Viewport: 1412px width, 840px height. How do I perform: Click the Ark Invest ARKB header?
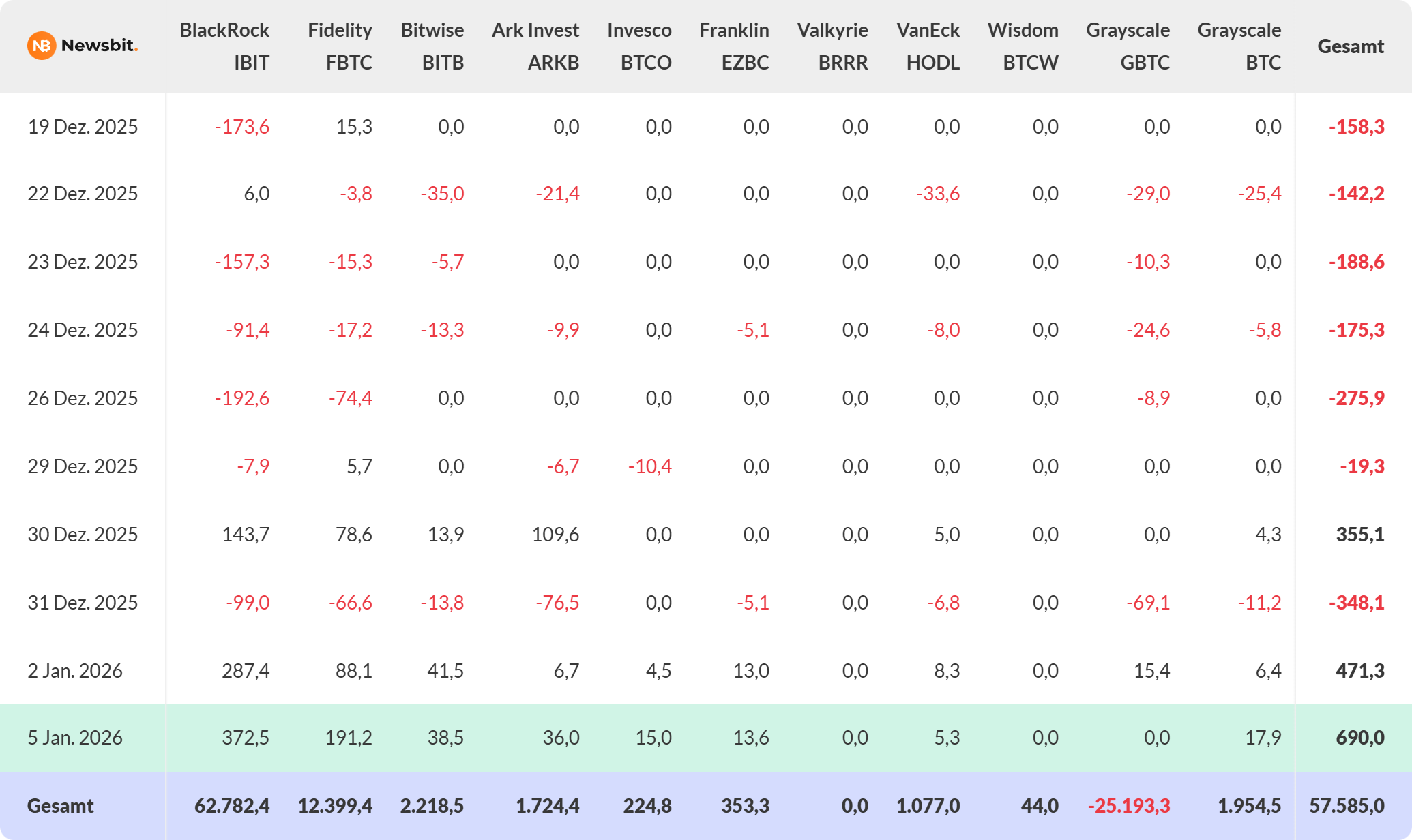tap(535, 46)
